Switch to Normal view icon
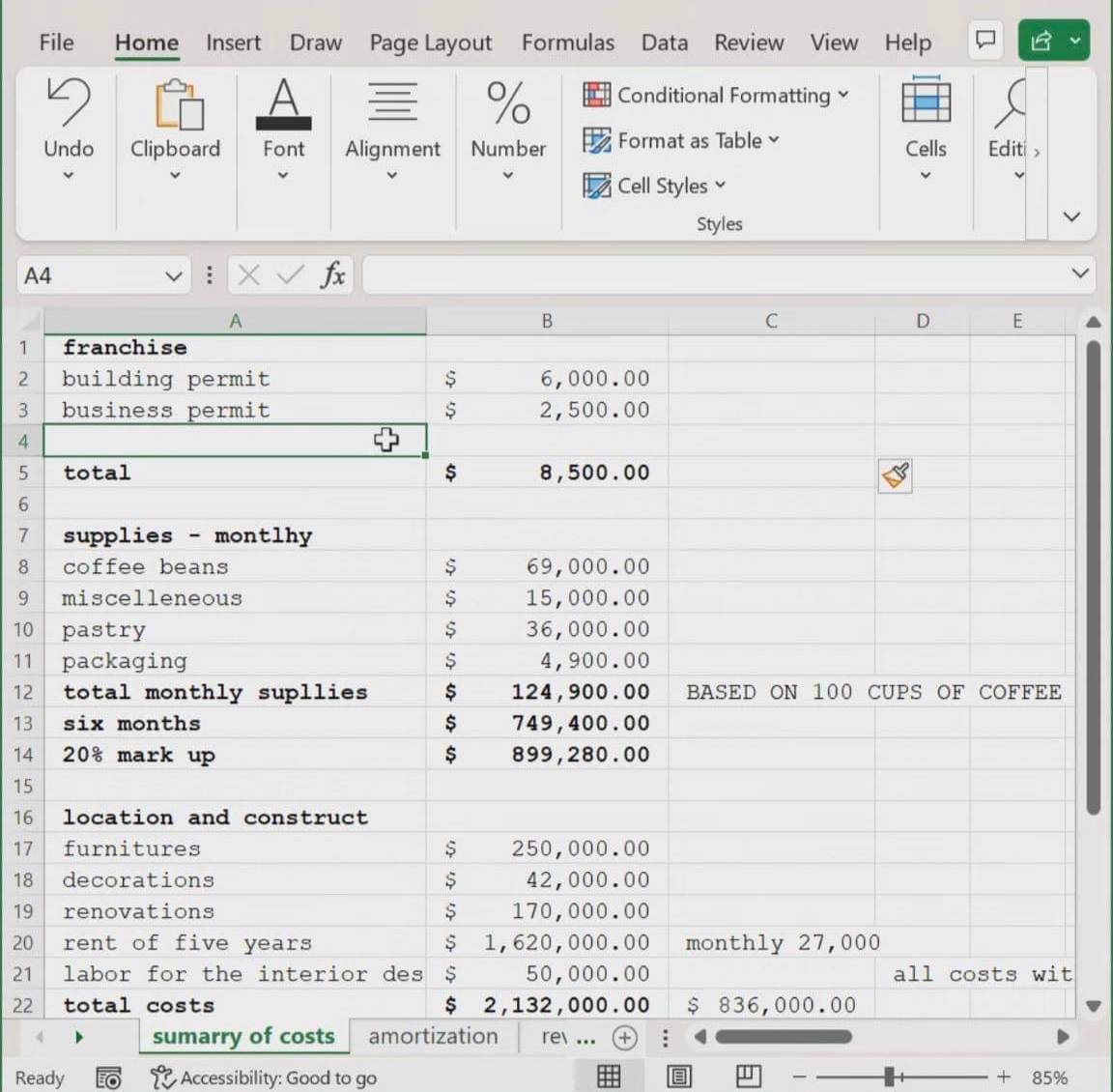This screenshot has width=1113, height=1092. pos(609,1077)
